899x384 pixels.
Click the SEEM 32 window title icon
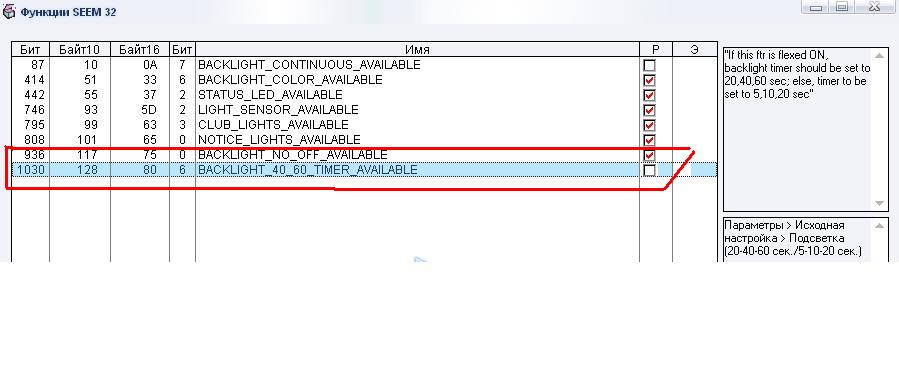click(x=9, y=11)
